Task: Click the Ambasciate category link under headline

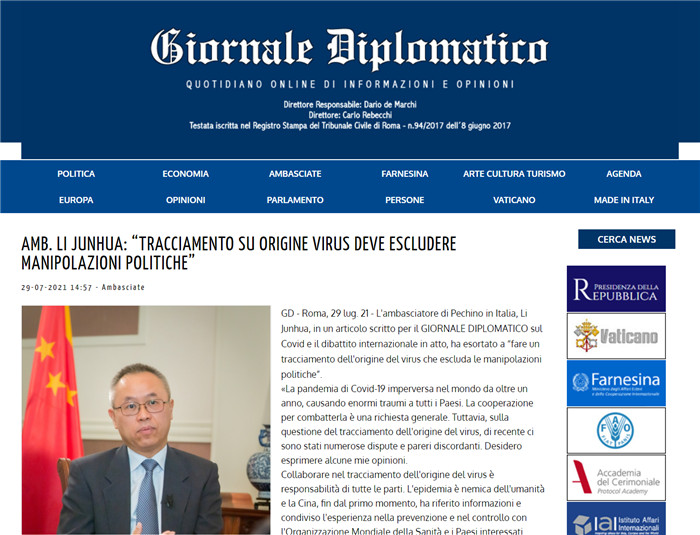Action: pyautogui.click(x=123, y=287)
